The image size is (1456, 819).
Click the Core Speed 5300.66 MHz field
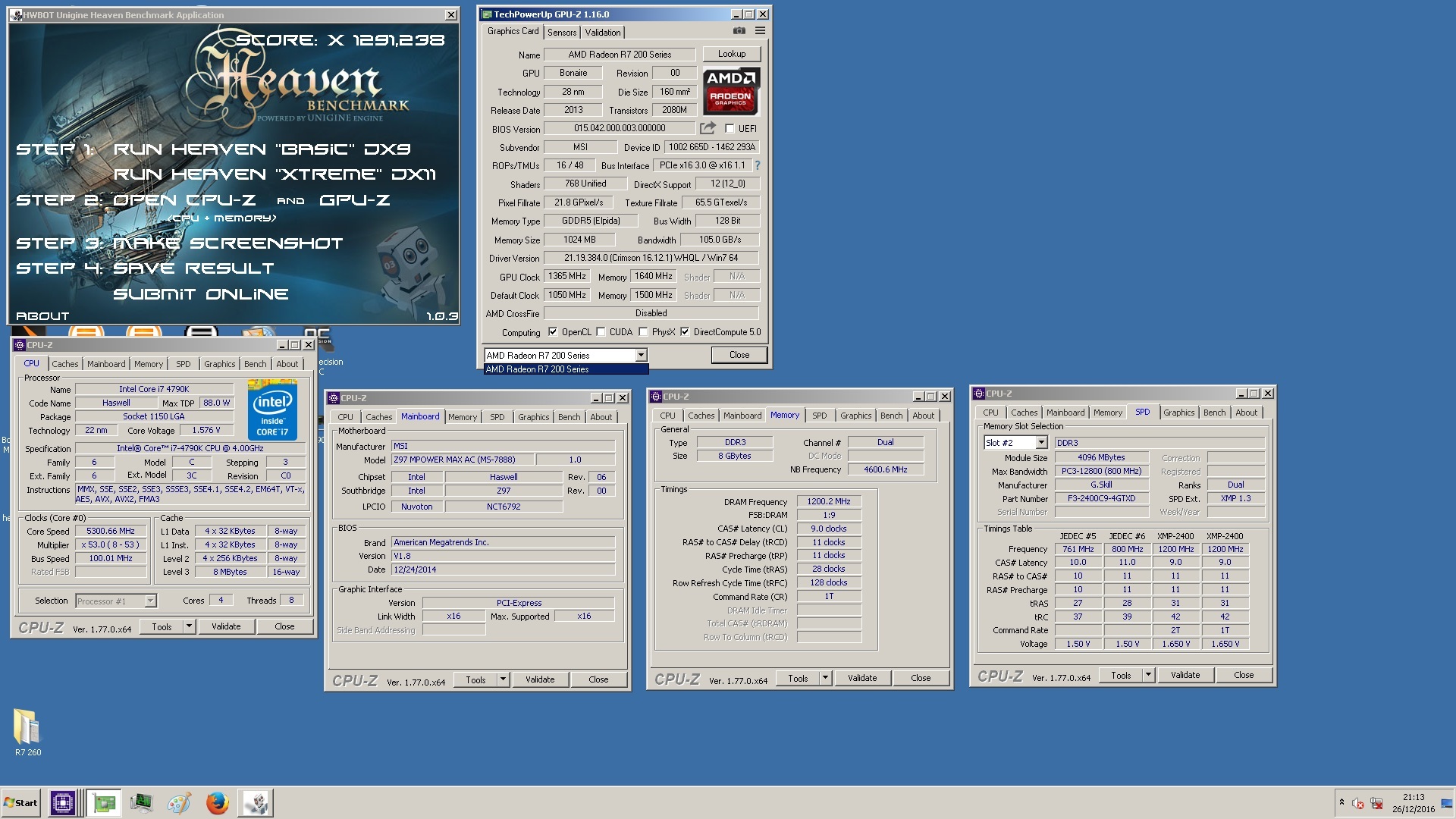click(x=111, y=532)
